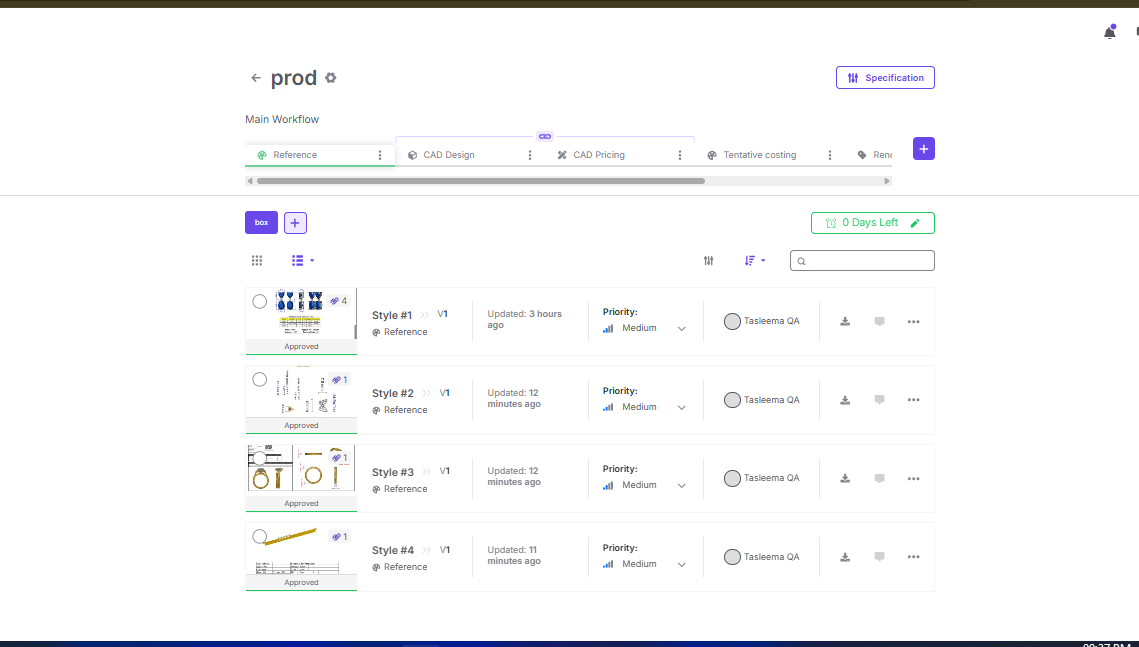Open more options for Style #3
Screen dimensions: 1139x647
pyautogui.click(x=913, y=479)
